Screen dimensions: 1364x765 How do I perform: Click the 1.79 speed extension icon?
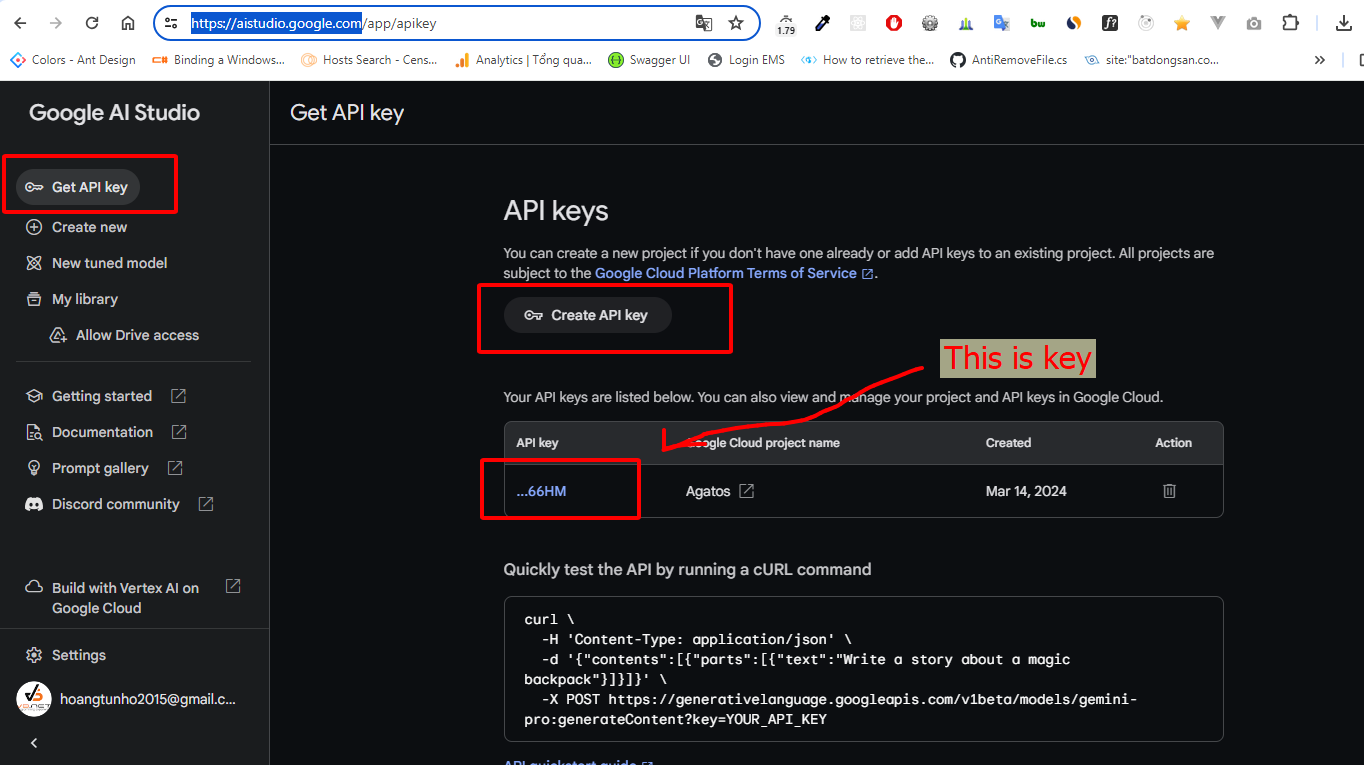point(786,24)
